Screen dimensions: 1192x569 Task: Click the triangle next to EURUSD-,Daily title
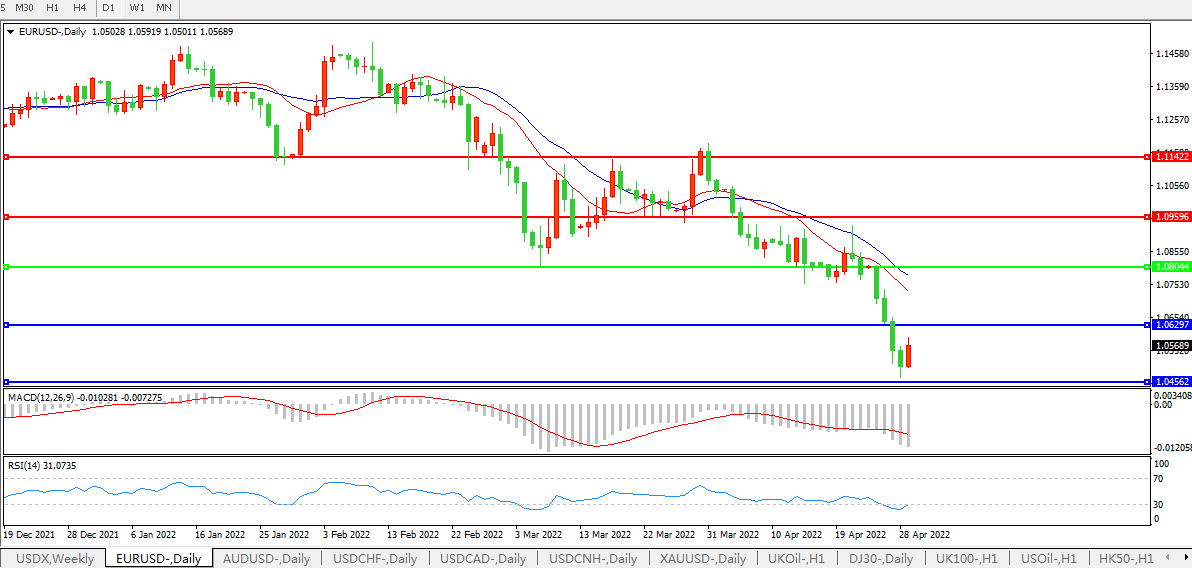click(11, 32)
